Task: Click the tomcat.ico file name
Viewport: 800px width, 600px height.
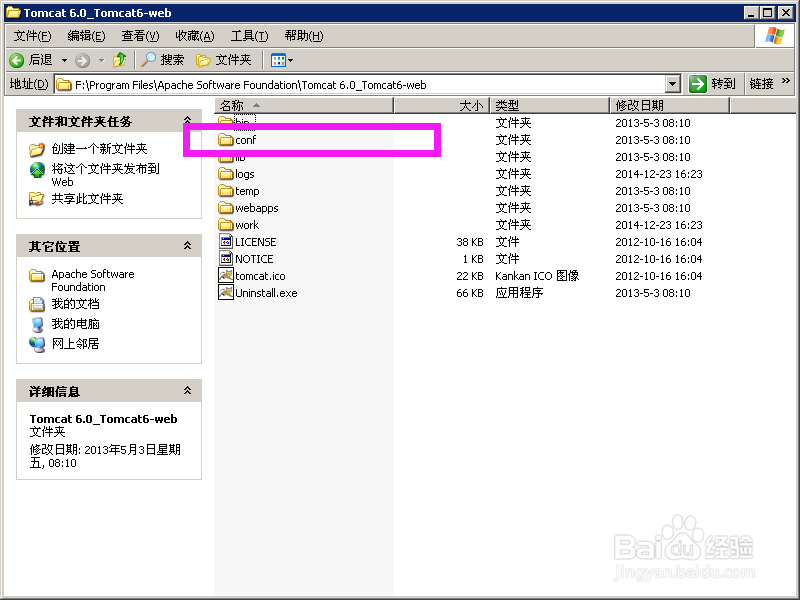Action: [x=260, y=276]
